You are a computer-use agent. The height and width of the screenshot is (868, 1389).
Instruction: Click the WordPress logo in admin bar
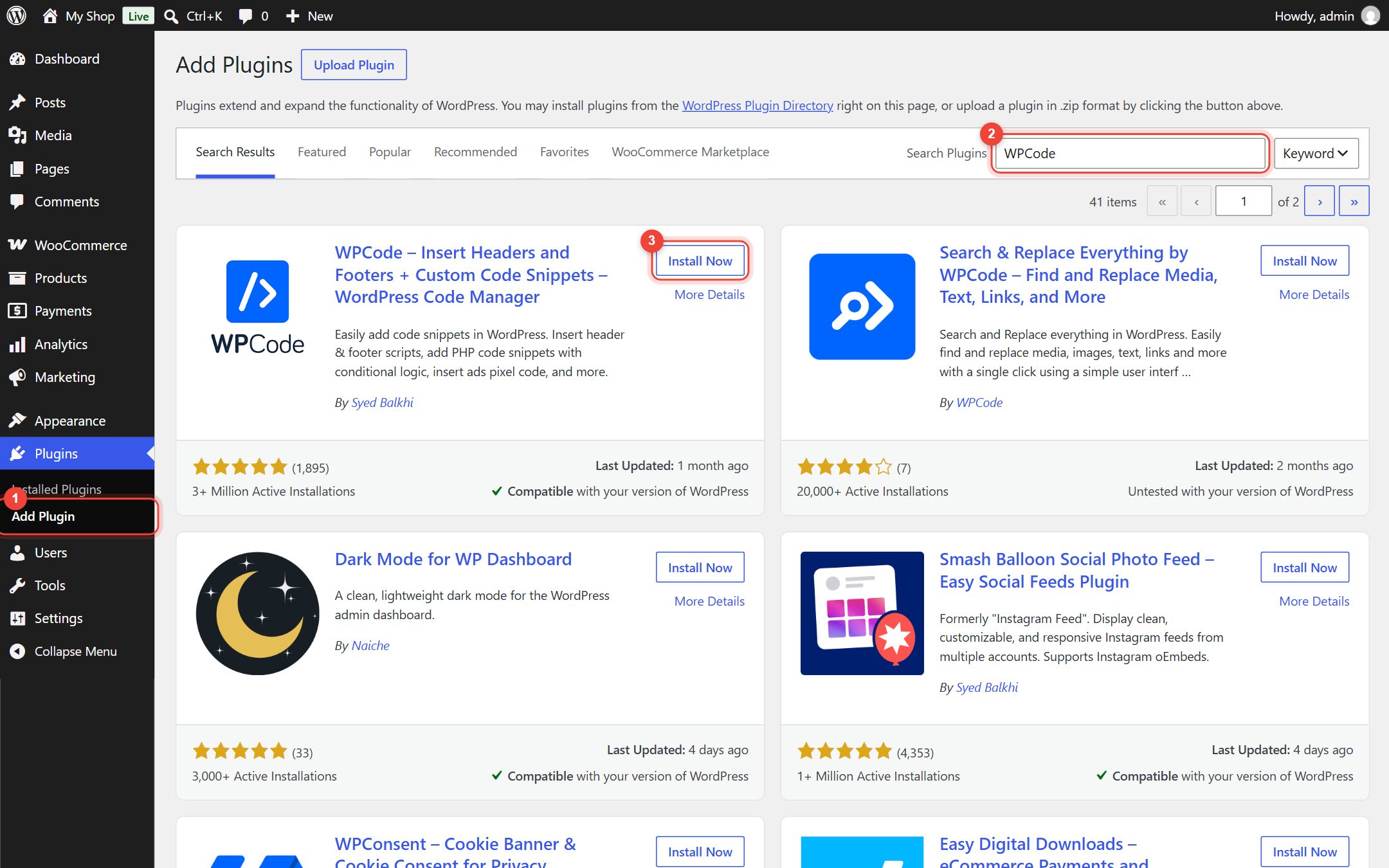coord(17,15)
